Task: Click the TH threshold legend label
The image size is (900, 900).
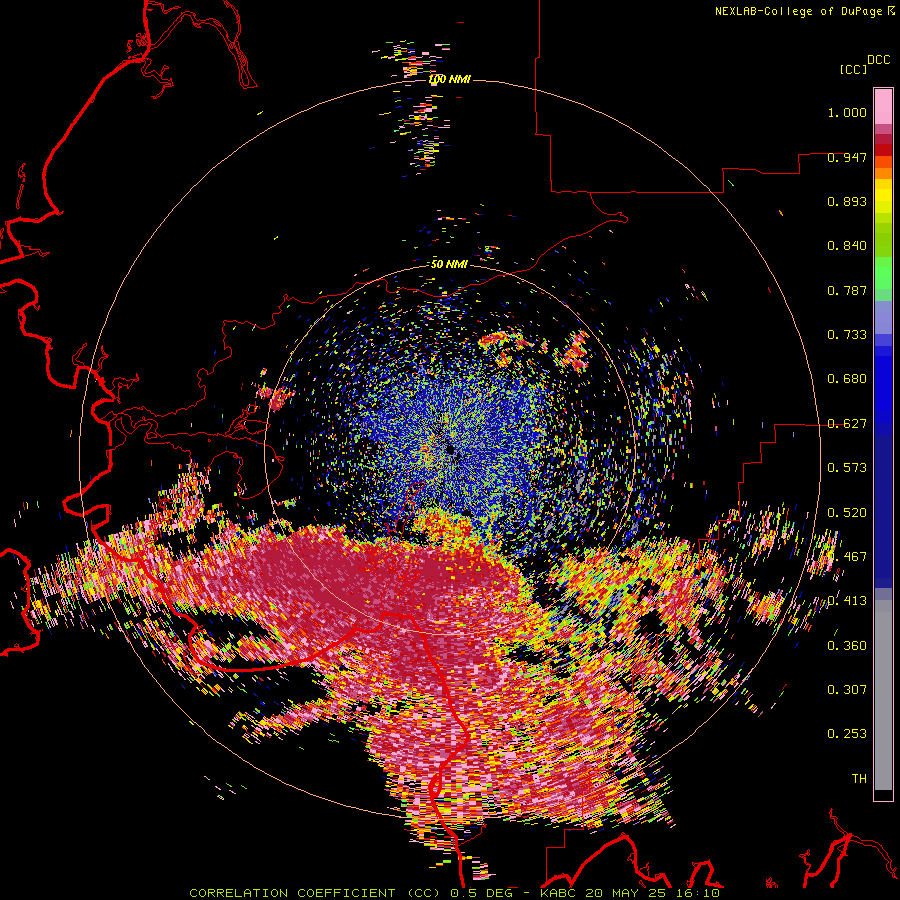Action: [859, 779]
